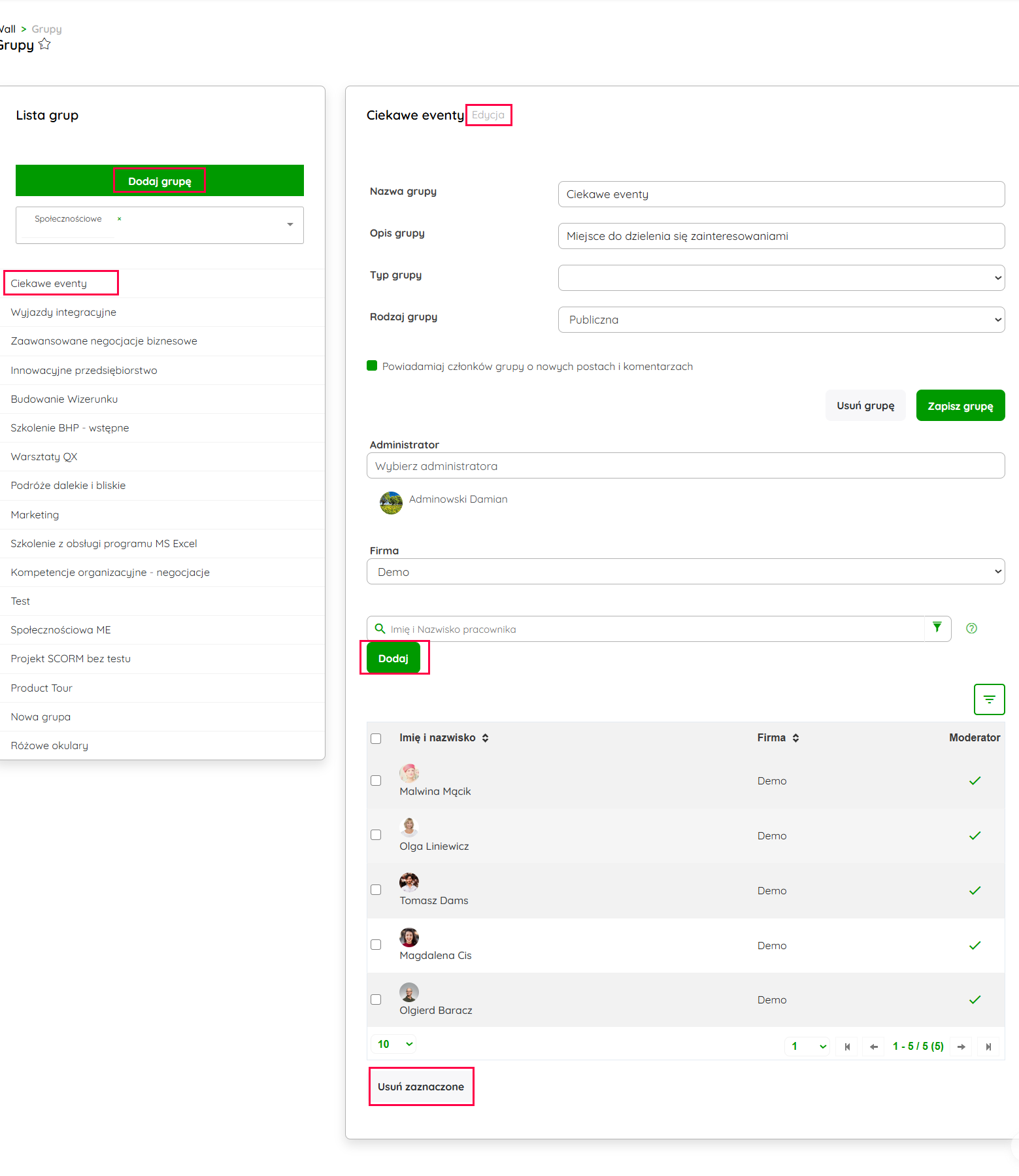The height and width of the screenshot is (1176, 1019).
Task: Click the Zapisz grupę button
Action: (x=960, y=406)
